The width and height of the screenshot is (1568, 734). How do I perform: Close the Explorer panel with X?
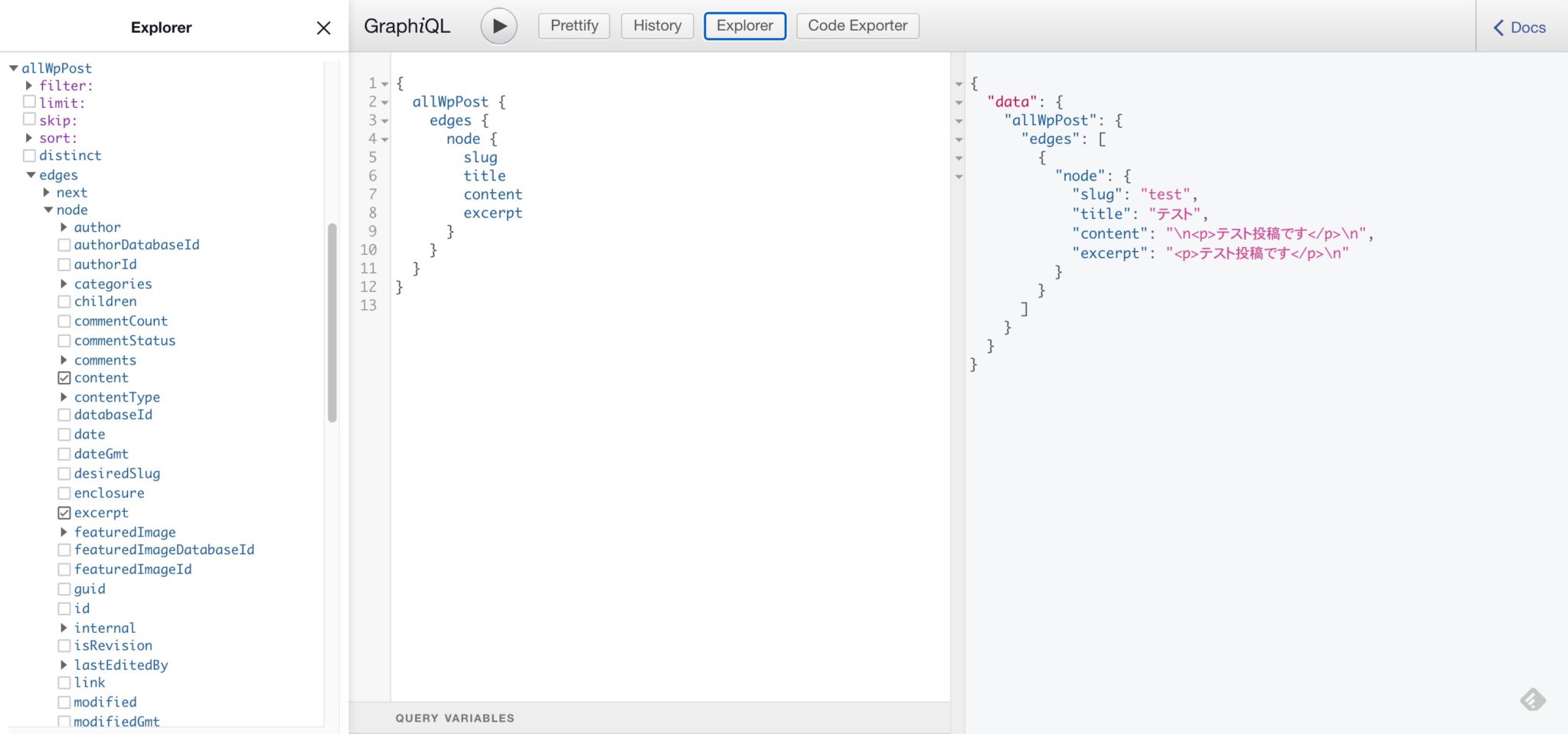click(x=323, y=28)
